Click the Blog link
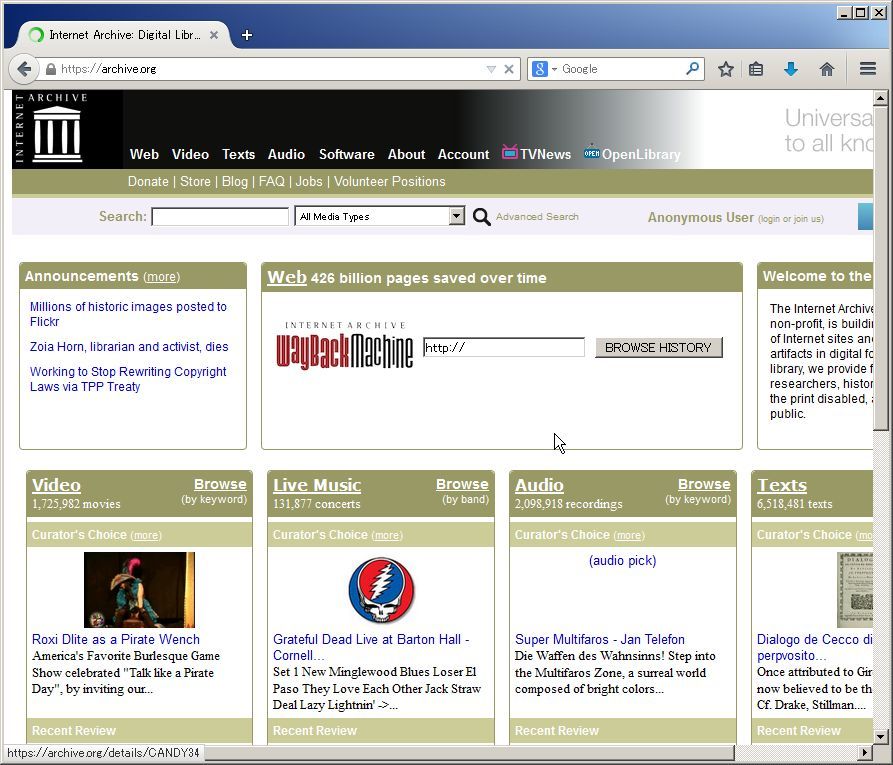This screenshot has height=765, width=893. [235, 182]
